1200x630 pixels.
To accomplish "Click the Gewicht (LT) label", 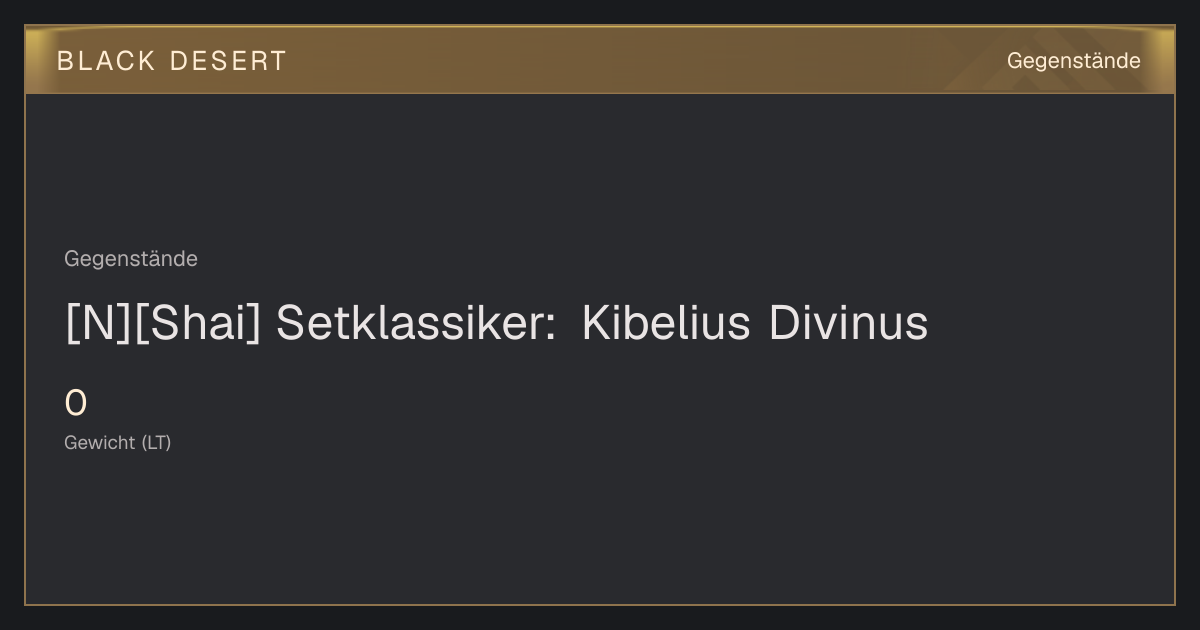I will (118, 443).
